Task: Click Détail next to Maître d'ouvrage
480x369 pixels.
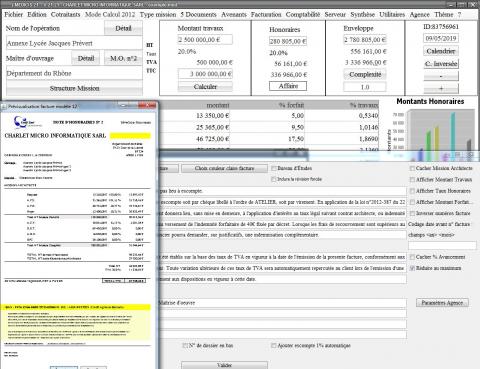Action: pos(86,58)
